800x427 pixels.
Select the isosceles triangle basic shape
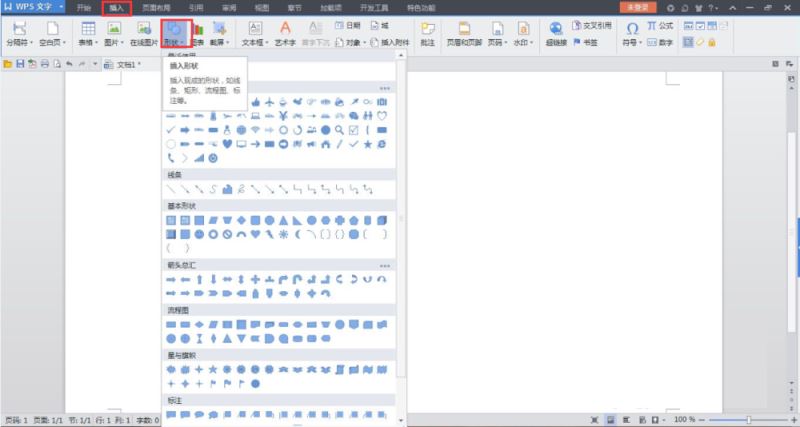tap(284, 220)
